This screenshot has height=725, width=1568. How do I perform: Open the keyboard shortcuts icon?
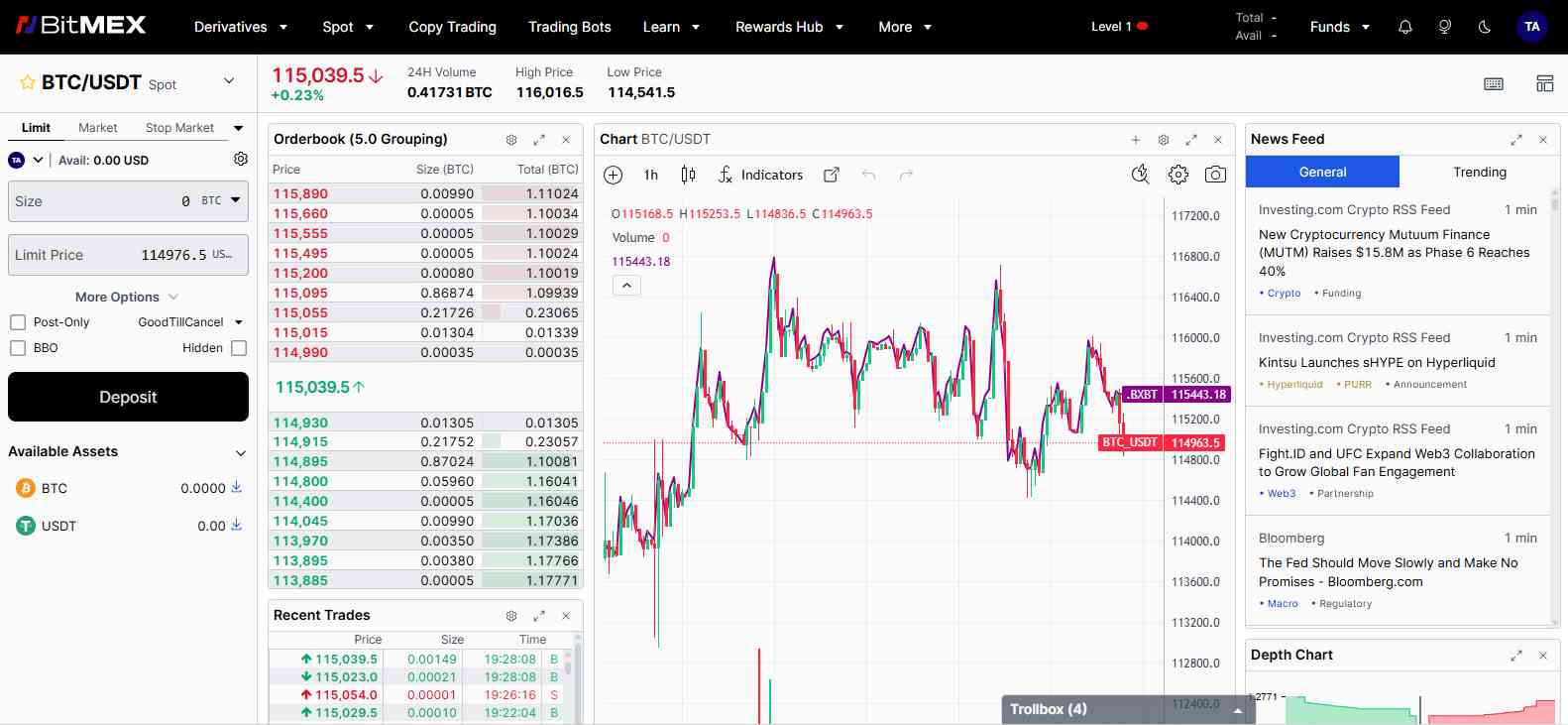click(x=1494, y=84)
